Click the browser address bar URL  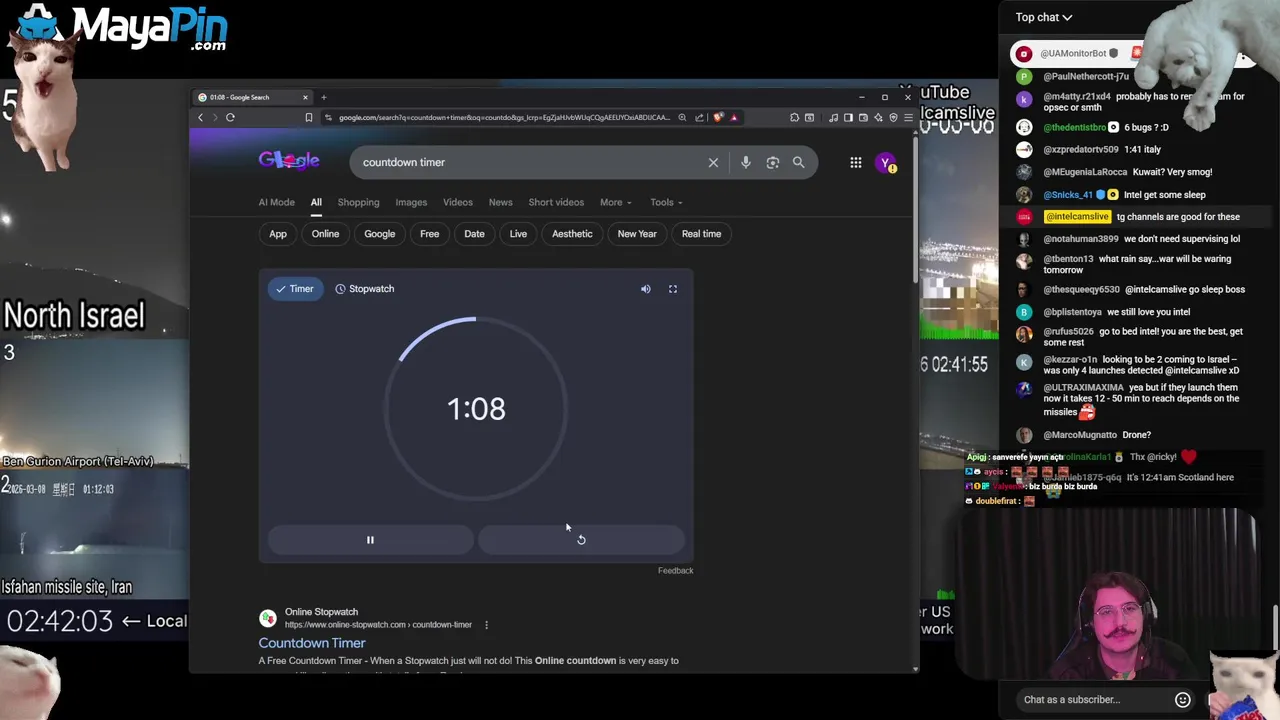503,117
